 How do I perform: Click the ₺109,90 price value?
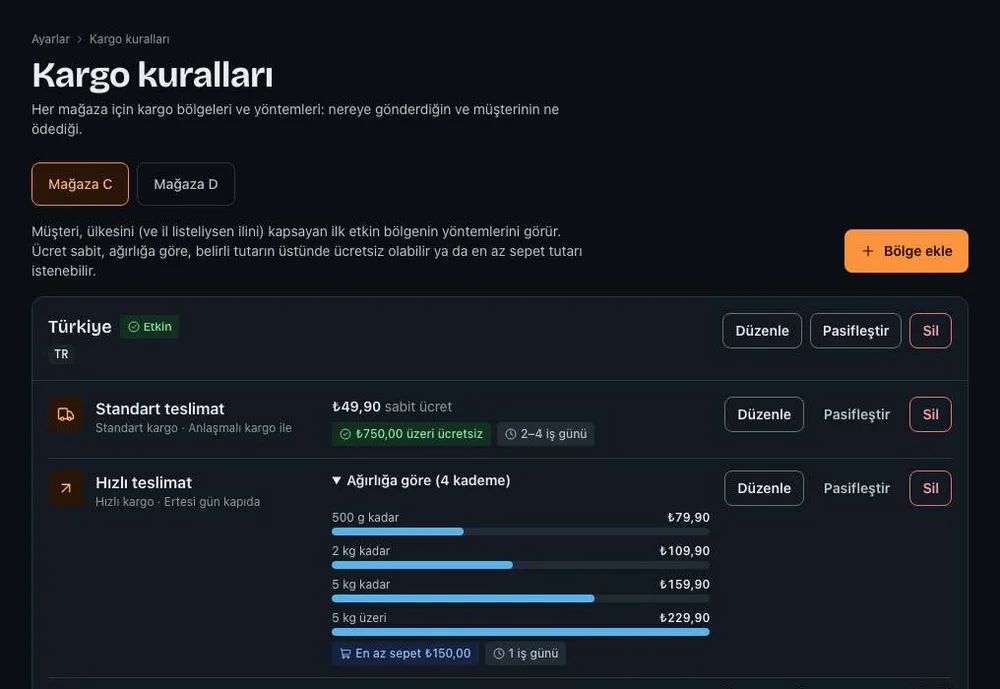tap(684, 551)
